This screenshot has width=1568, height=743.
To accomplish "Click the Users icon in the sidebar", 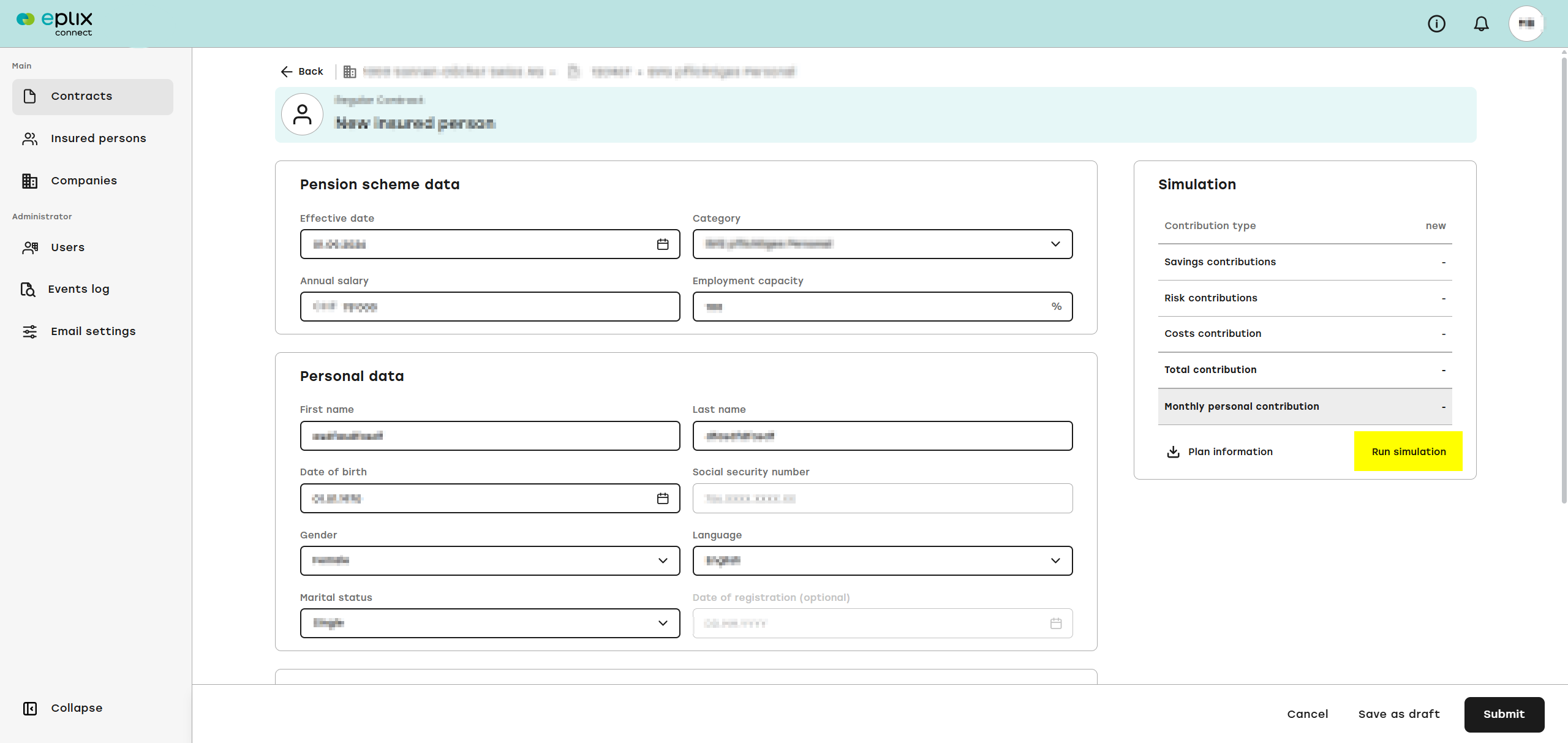I will [x=30, y=247].
